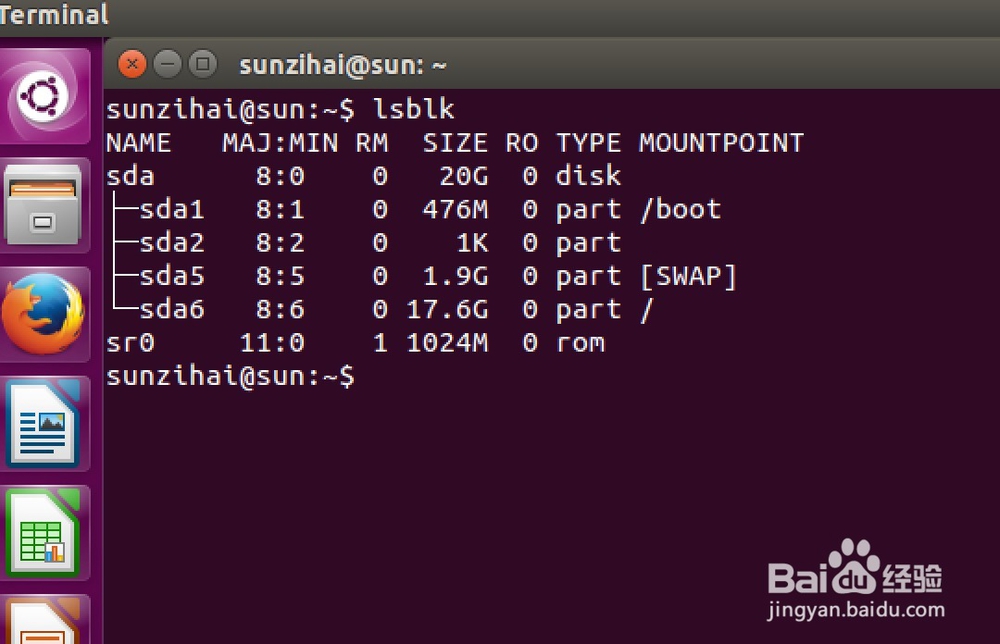
Task: Open Firefox web browser from launcher
Action: [43, 314]
